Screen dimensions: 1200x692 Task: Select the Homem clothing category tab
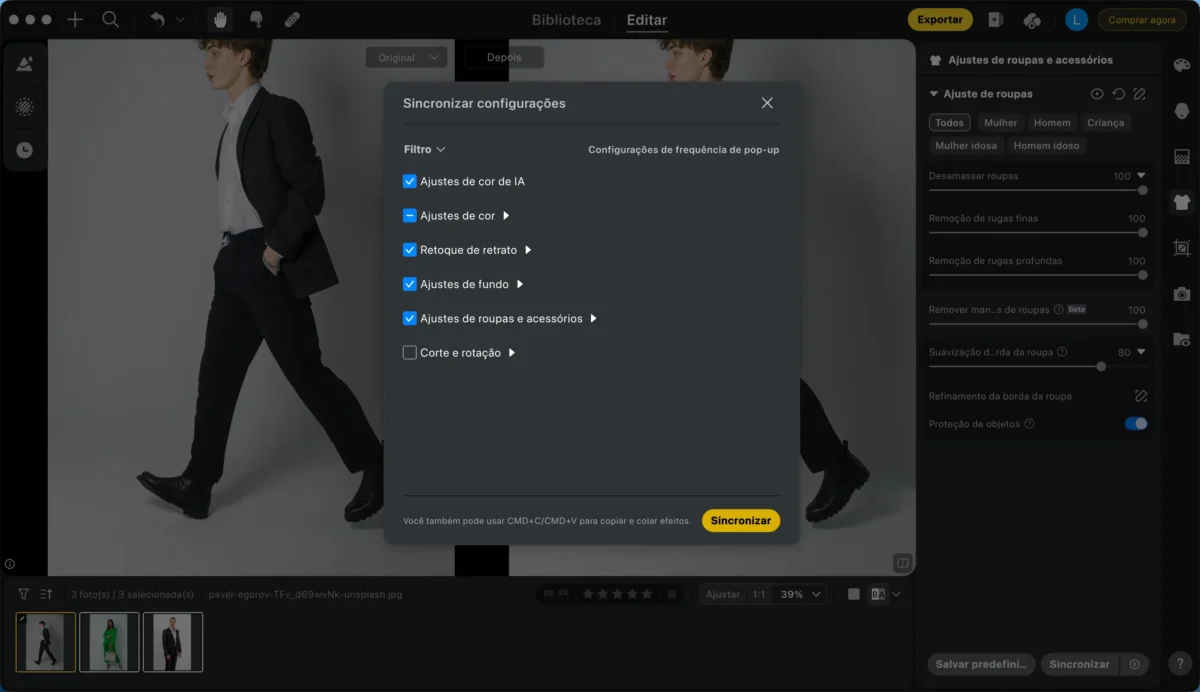(1052, 123)
